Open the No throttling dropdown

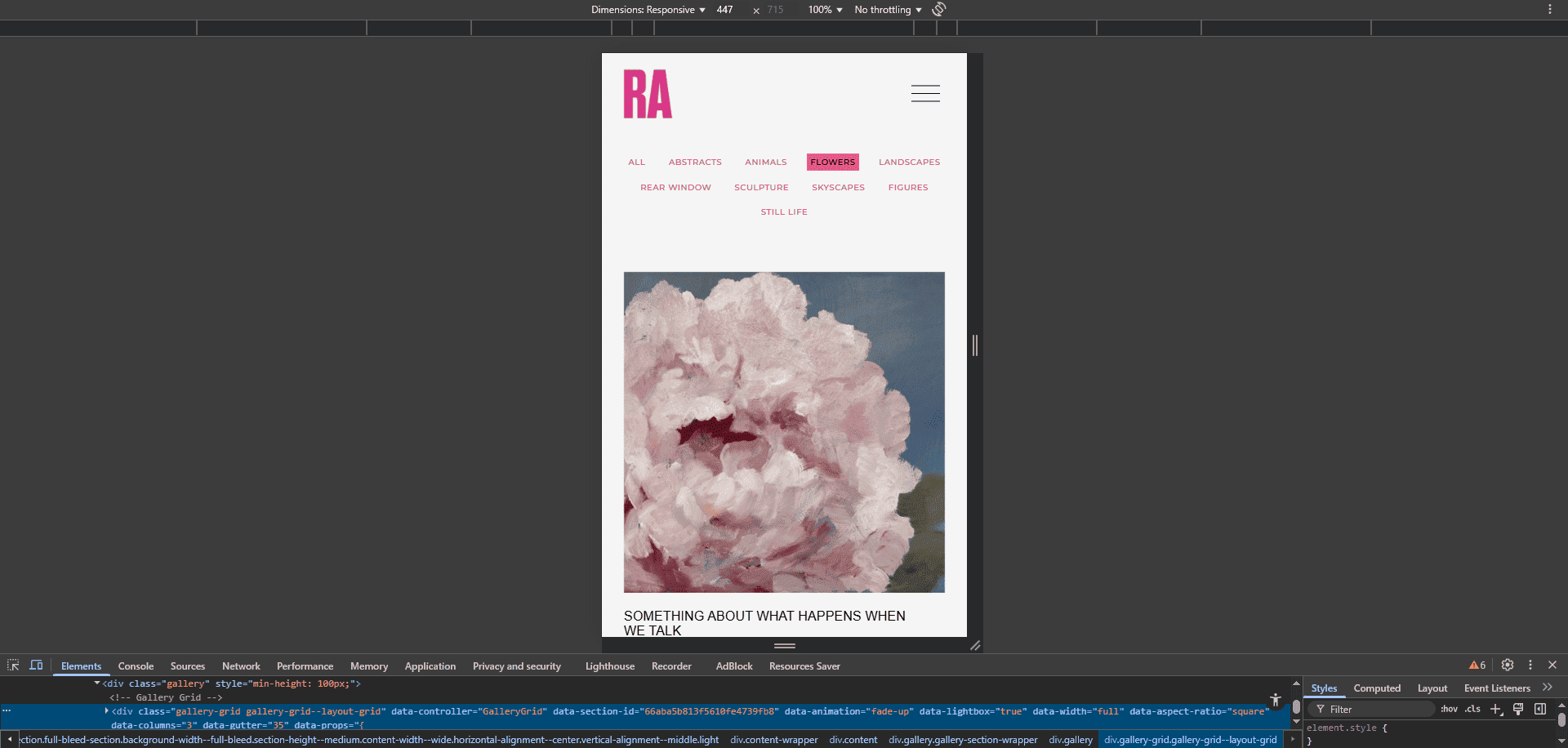click(888, 10)
